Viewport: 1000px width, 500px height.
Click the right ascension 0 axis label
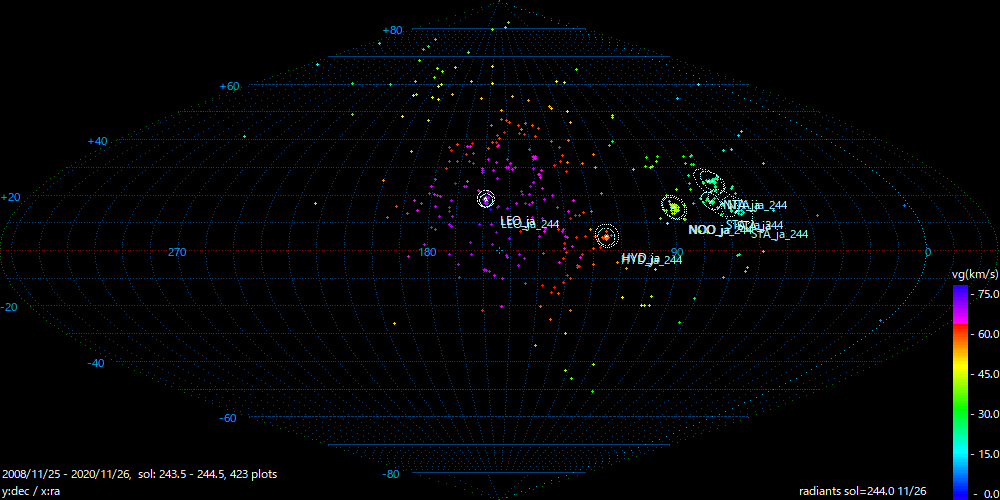pyautogui.click(x=927, y=252)
